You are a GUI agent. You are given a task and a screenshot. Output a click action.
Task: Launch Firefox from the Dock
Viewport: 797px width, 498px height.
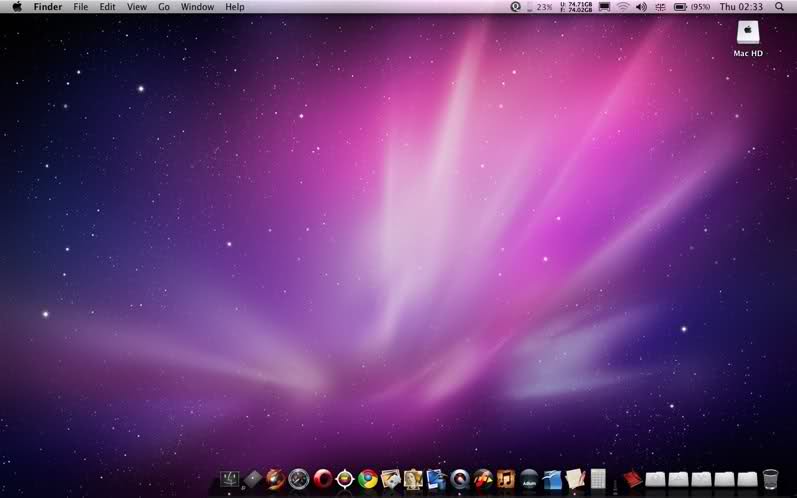[x=275, y=479]
